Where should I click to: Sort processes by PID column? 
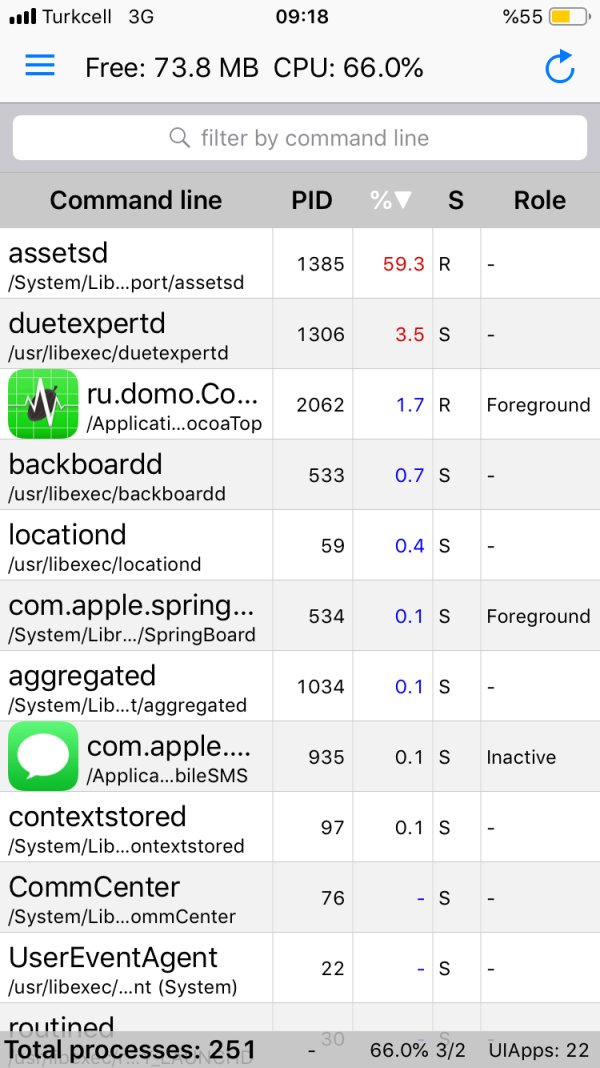tap(312, 200)
